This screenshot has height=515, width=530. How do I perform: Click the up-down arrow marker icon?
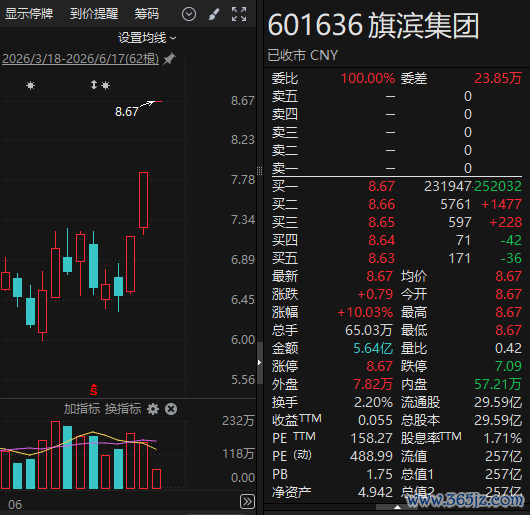tap(94, 85)
